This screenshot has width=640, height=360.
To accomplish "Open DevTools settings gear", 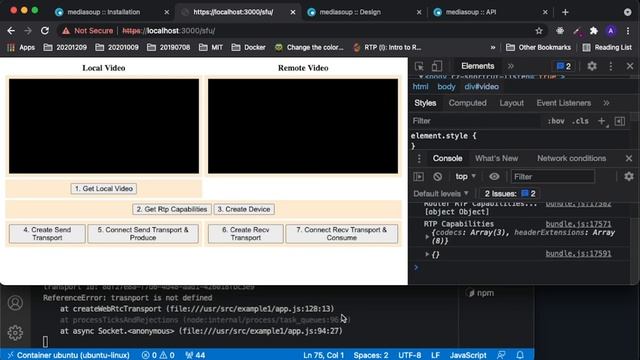I will tap(592, 66).
